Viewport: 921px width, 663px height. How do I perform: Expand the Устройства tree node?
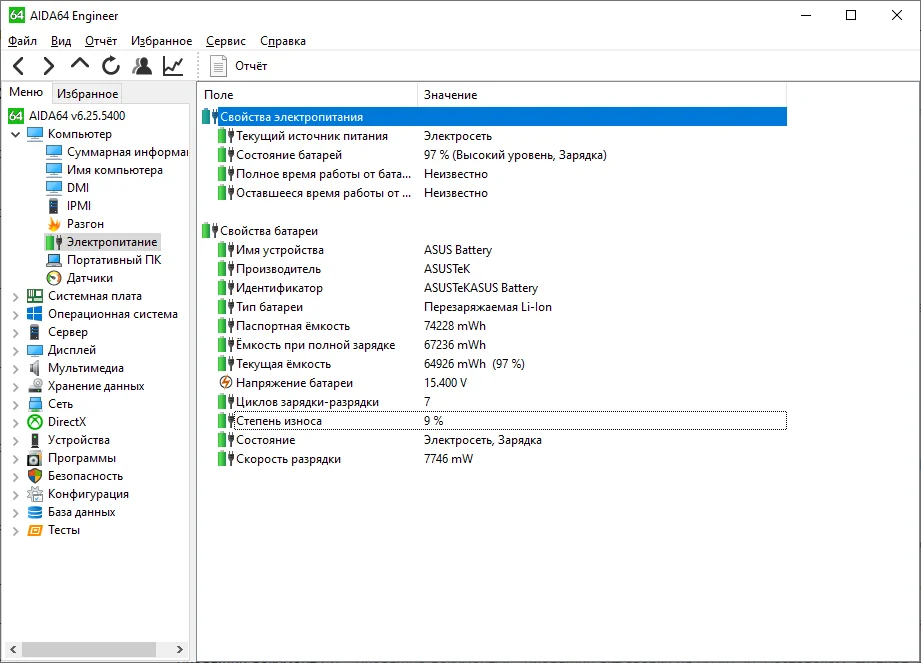(16, 440)
